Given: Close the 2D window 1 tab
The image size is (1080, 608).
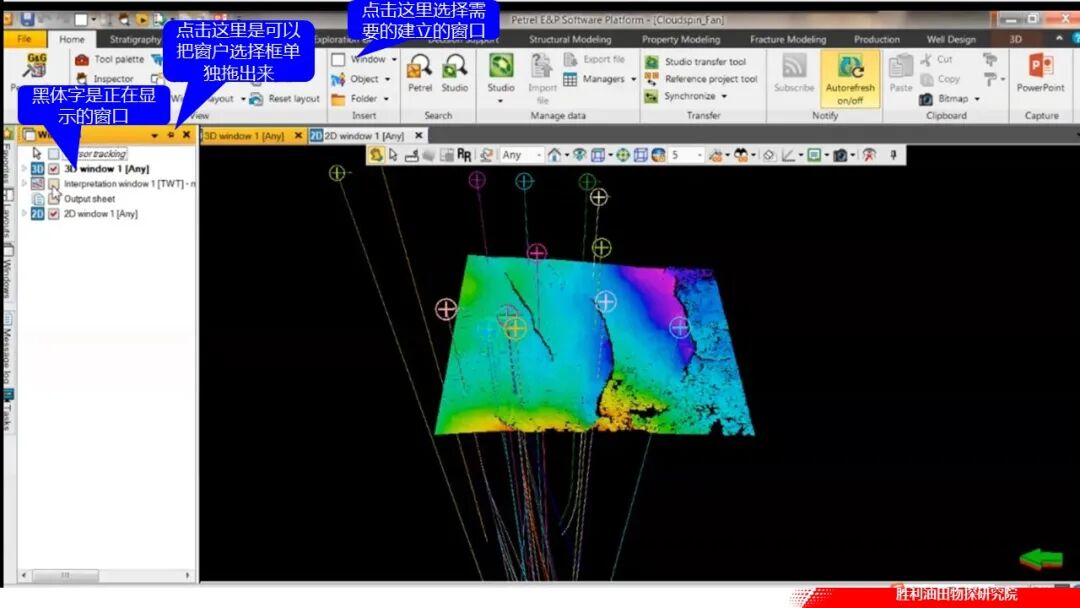Looking at the screenshot, I should (x=418, y=136).
